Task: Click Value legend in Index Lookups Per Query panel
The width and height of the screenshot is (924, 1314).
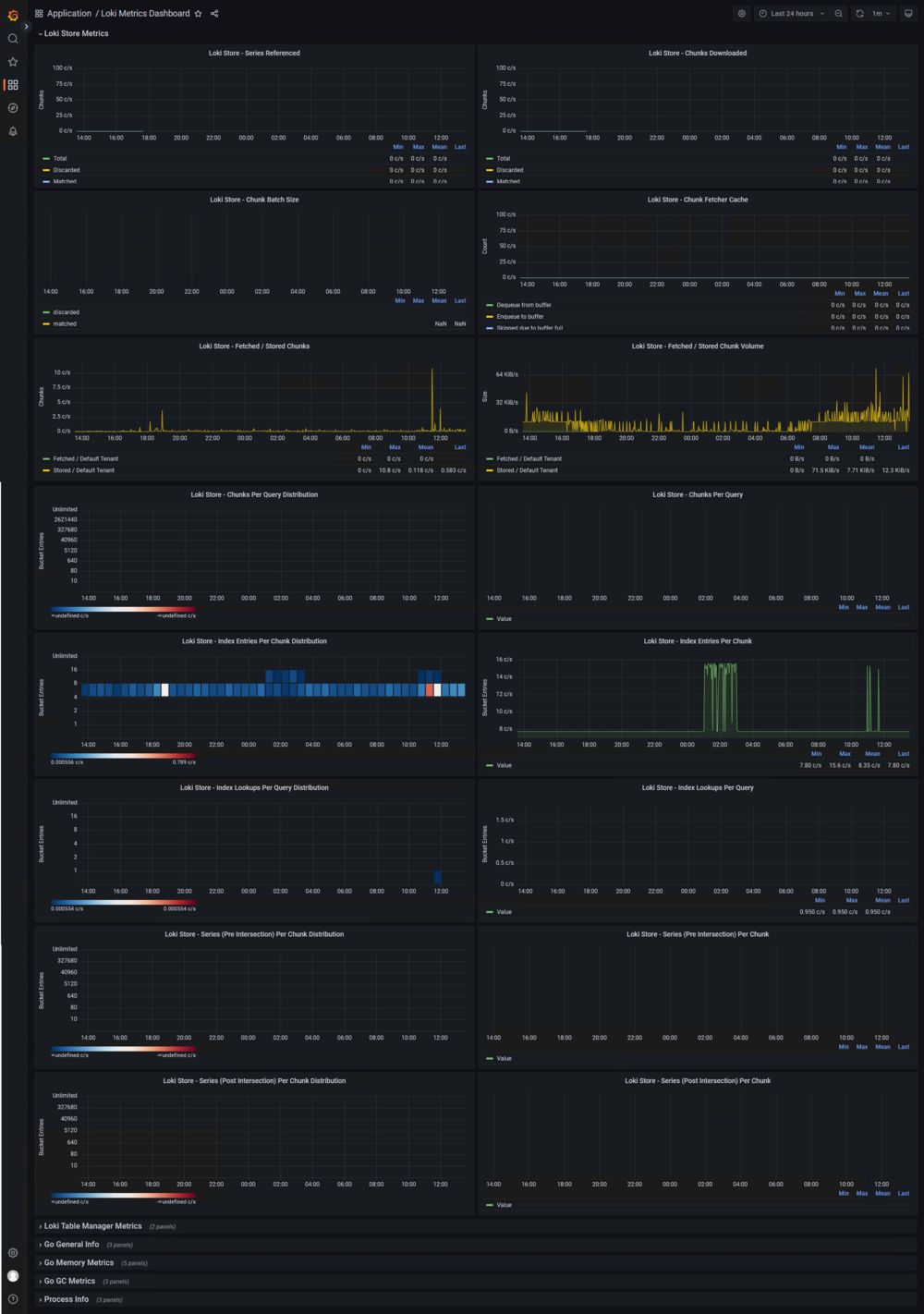Action: click(x=504, y=912)
